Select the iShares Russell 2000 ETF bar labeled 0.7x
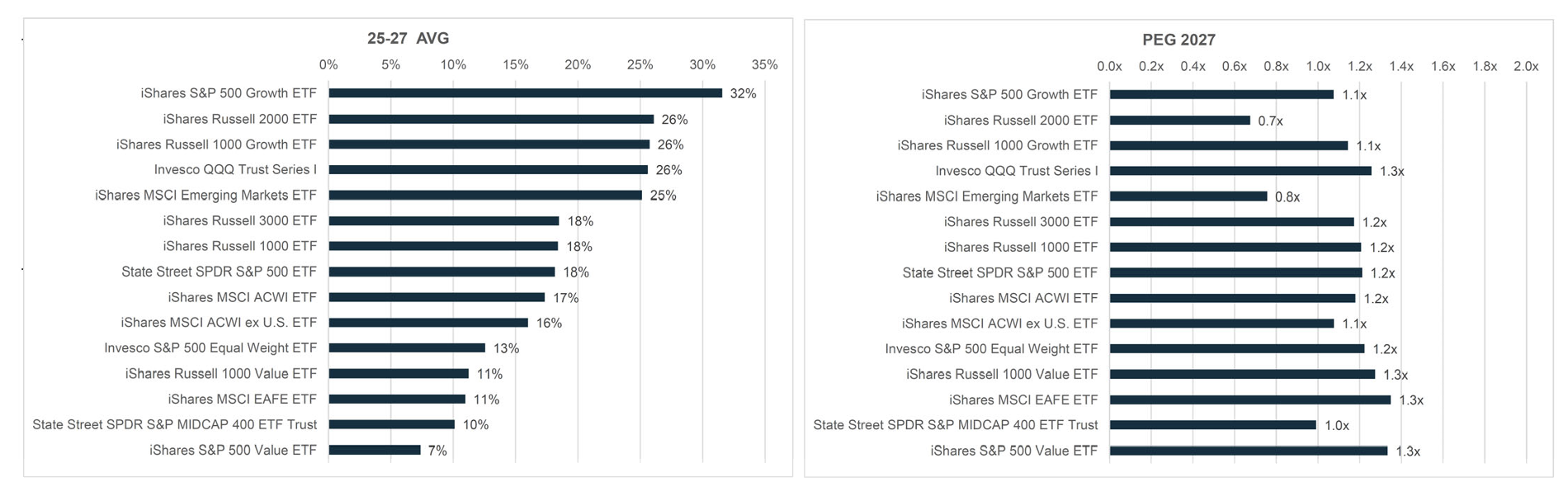Viewport: 1568px width, 487px height. 1179,121
